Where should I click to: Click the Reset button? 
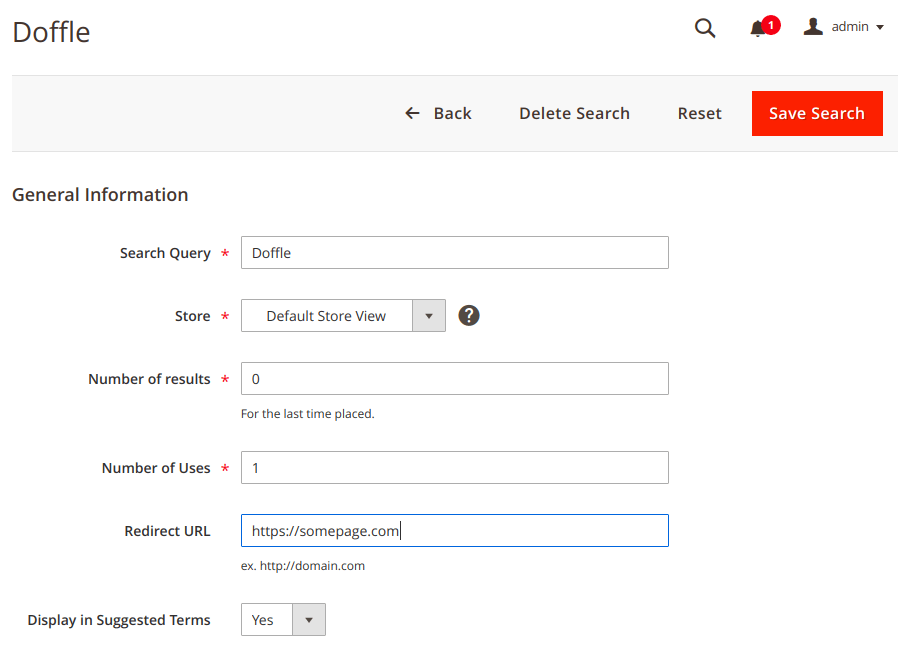pyautogui.click(x=699, y=113)
